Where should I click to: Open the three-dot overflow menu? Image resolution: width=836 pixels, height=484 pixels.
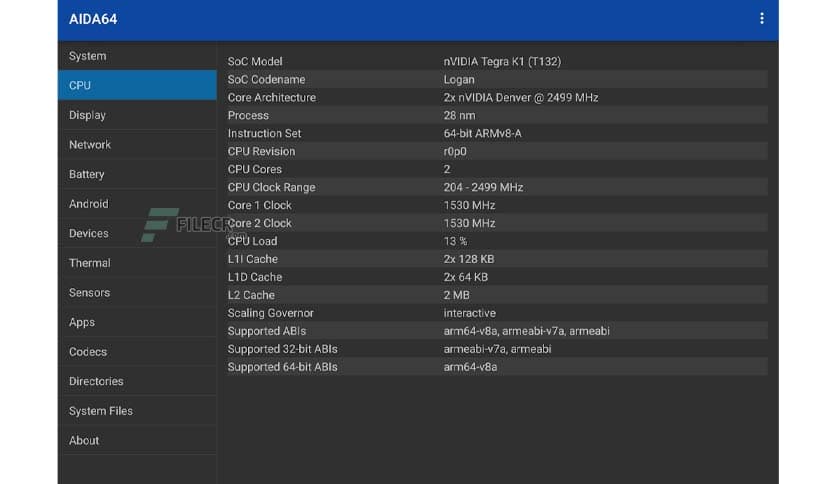coord(761,19)
